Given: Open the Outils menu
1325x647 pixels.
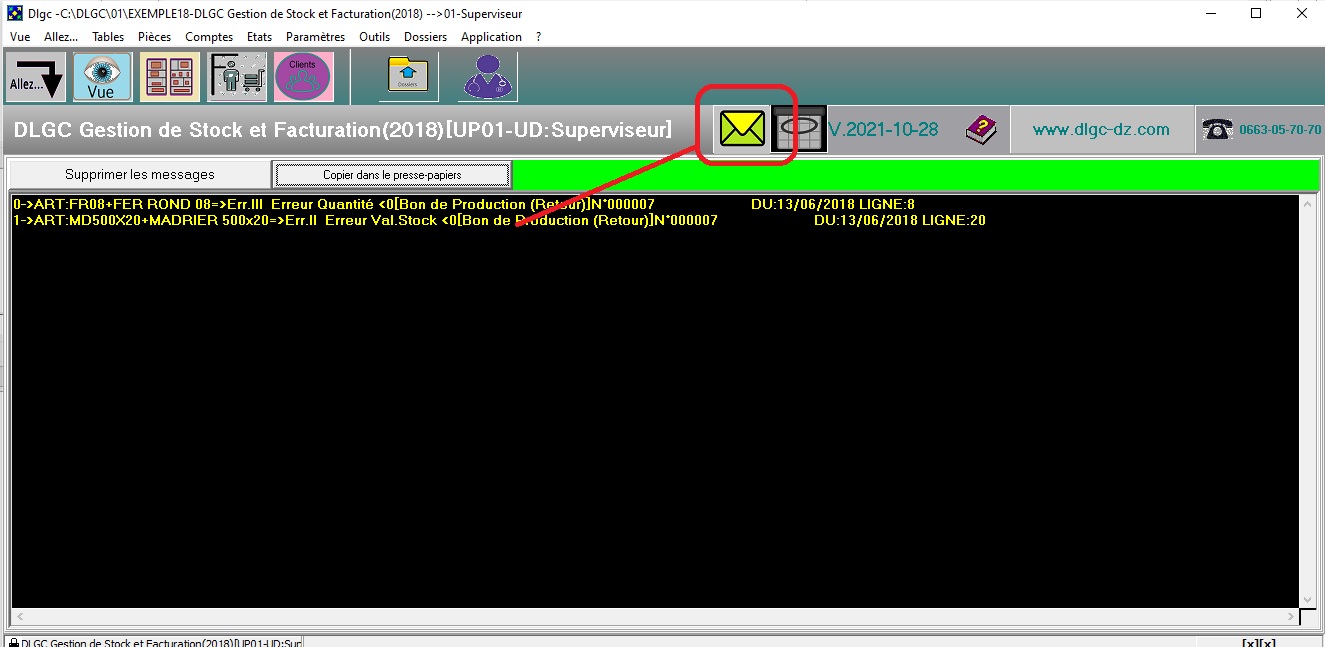Looking at the screenshot, I should 374,37.
